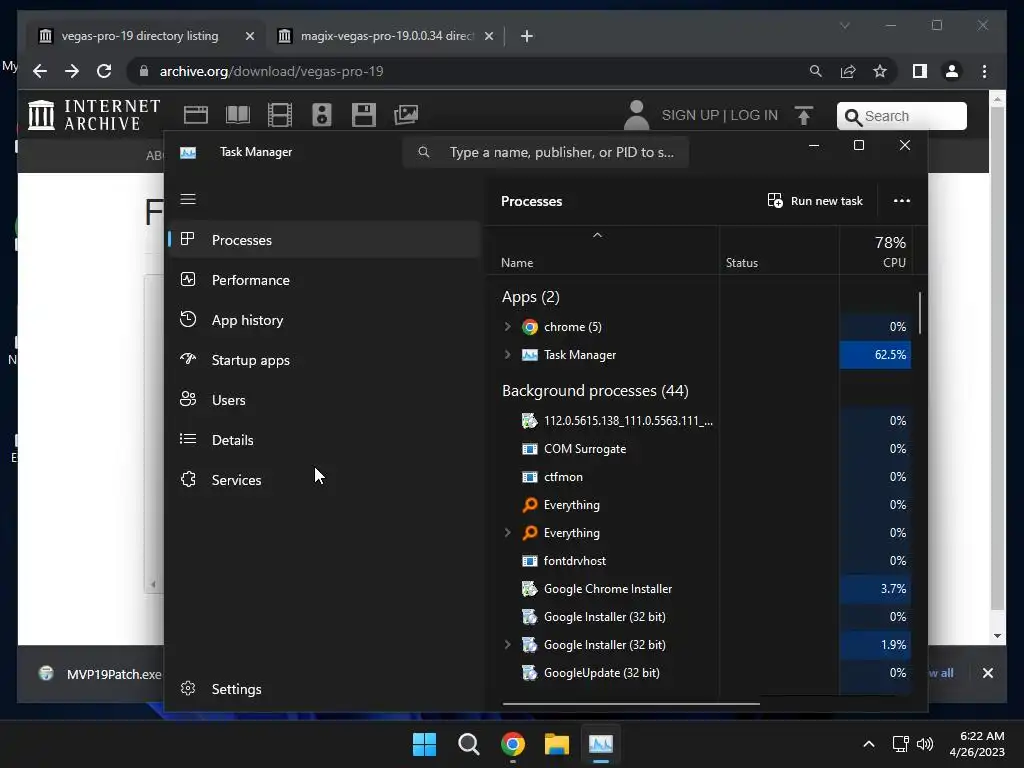Click Chrome's forward arrow
Viewport: 1024px width, 768px height.
72,71
